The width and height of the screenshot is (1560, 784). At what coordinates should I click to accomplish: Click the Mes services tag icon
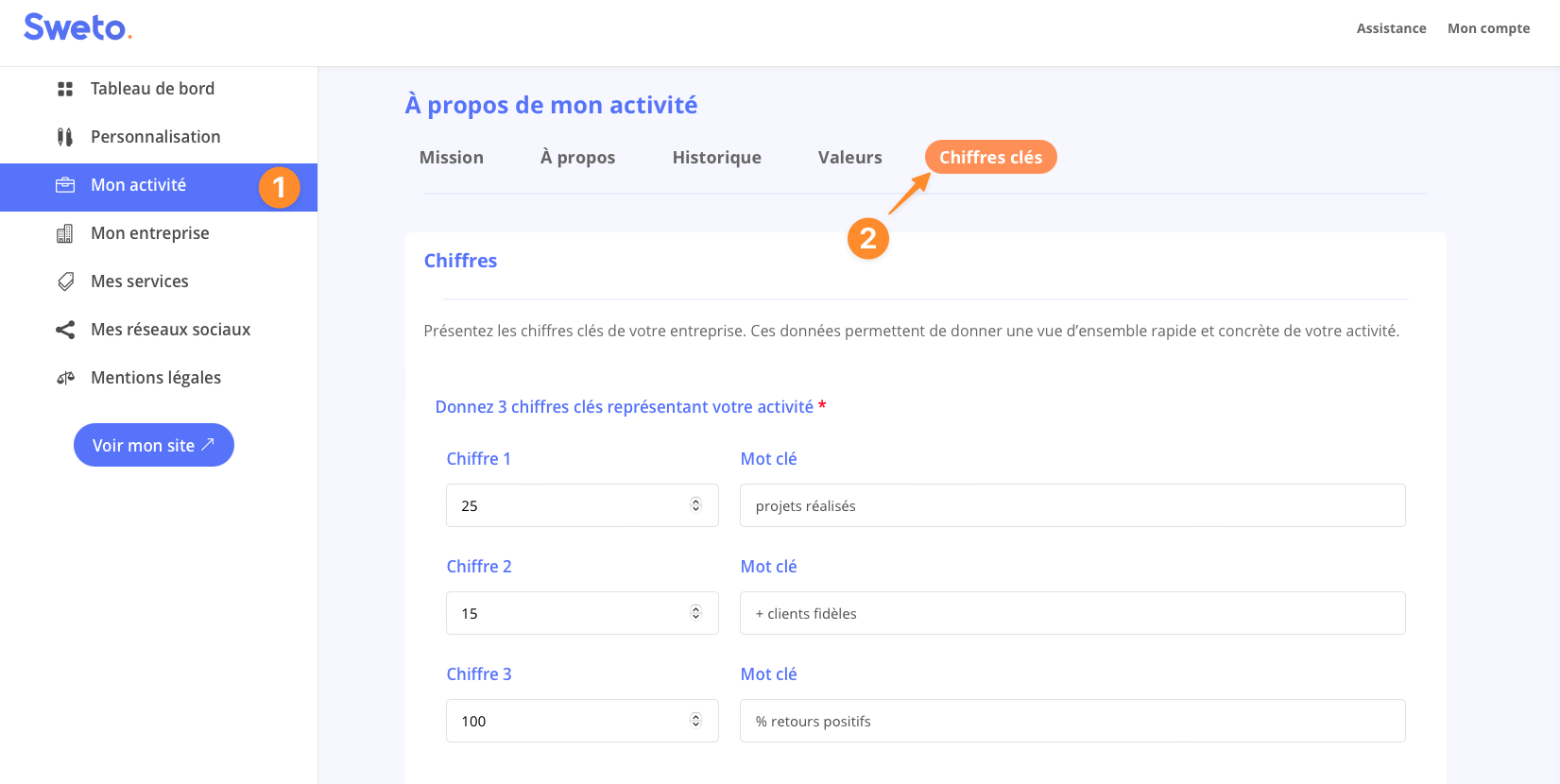(x=65, y=281)
